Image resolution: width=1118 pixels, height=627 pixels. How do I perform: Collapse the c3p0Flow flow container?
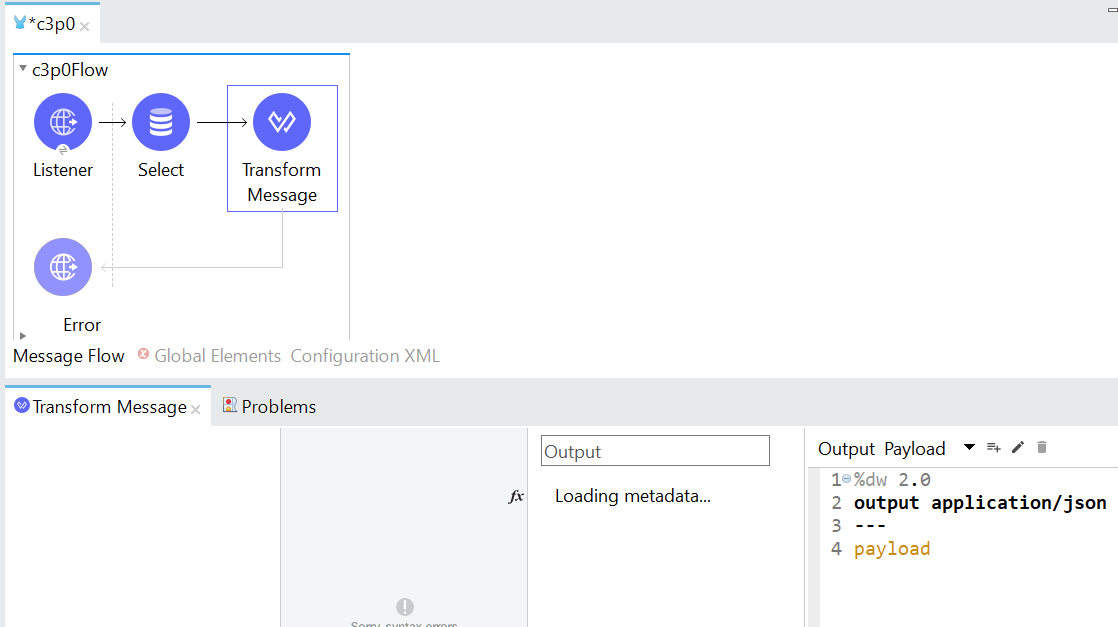click(x=23, y=69)
